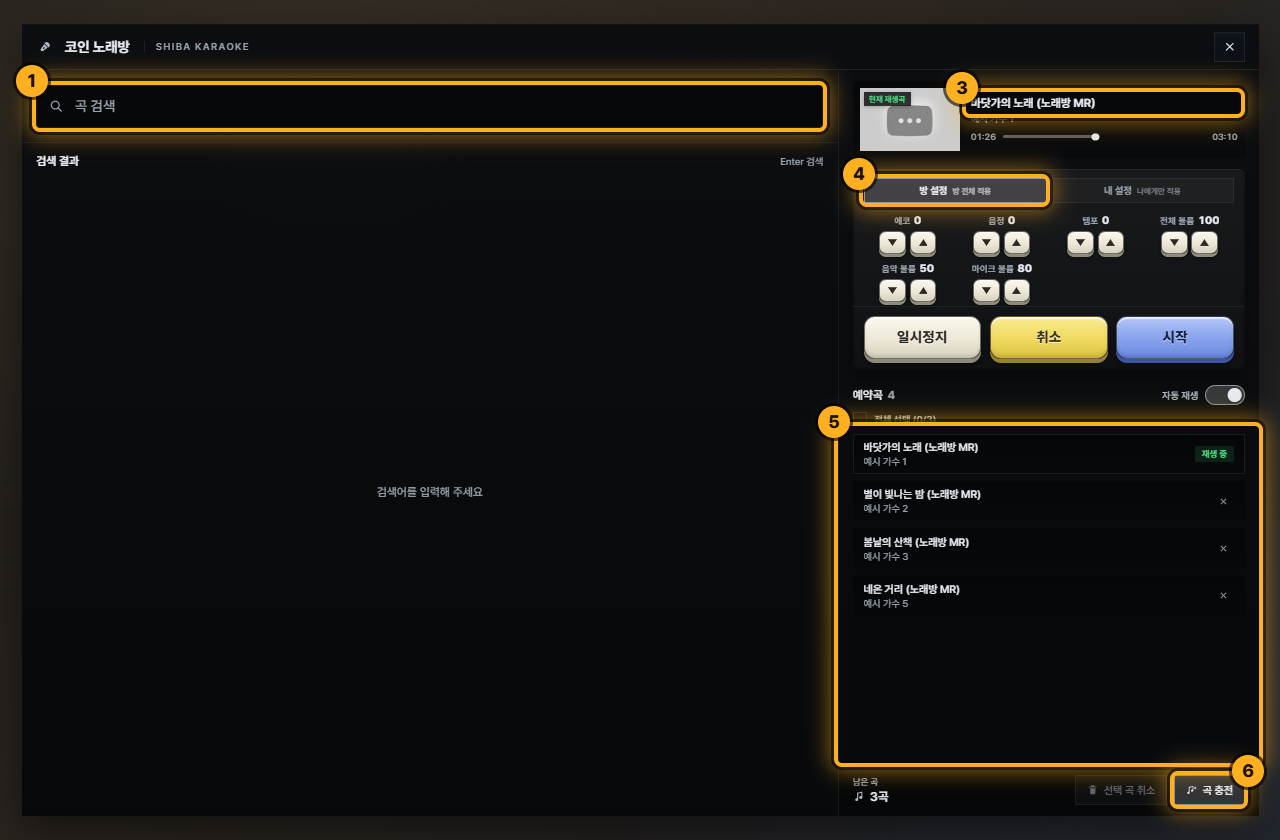This screenshot has width=1280, height=840.
Task: Click the blue 시작 button
Action: coord(1175,337)
